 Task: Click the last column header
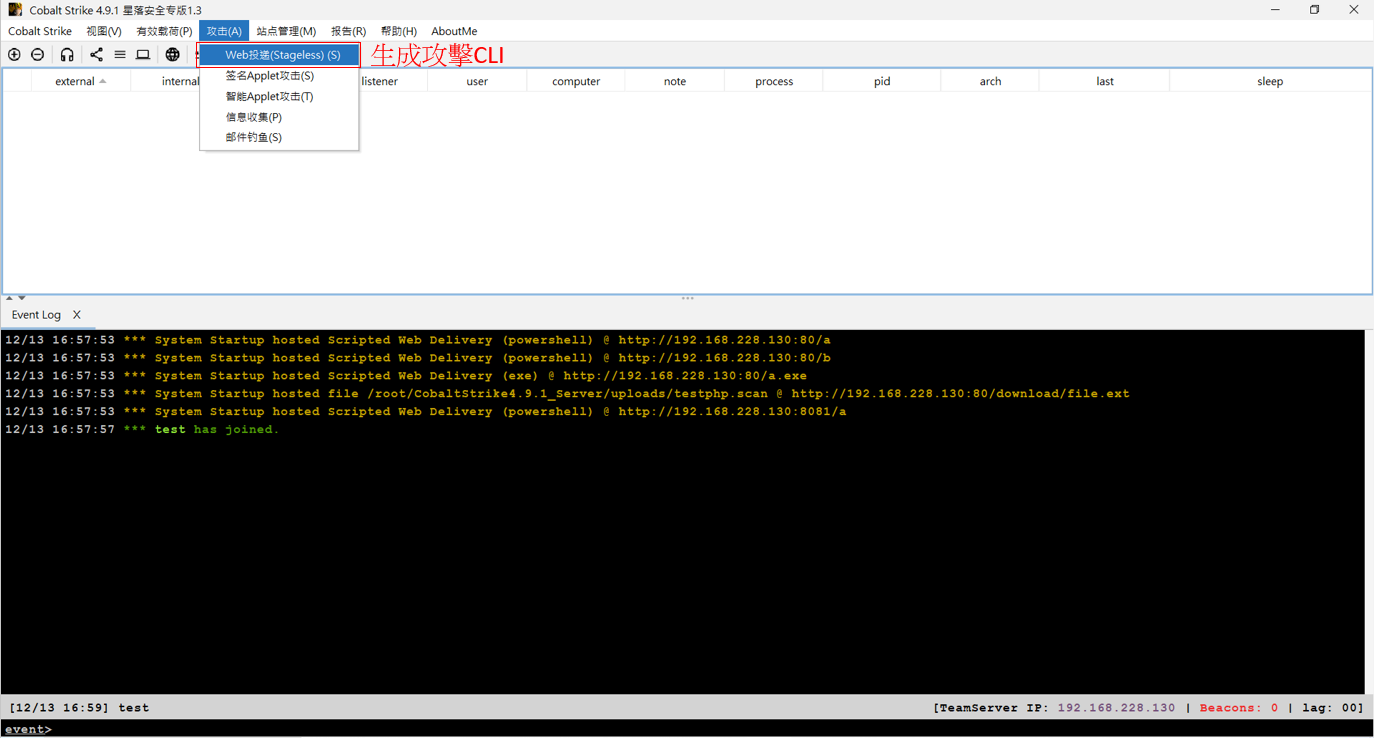(1105, 81)
